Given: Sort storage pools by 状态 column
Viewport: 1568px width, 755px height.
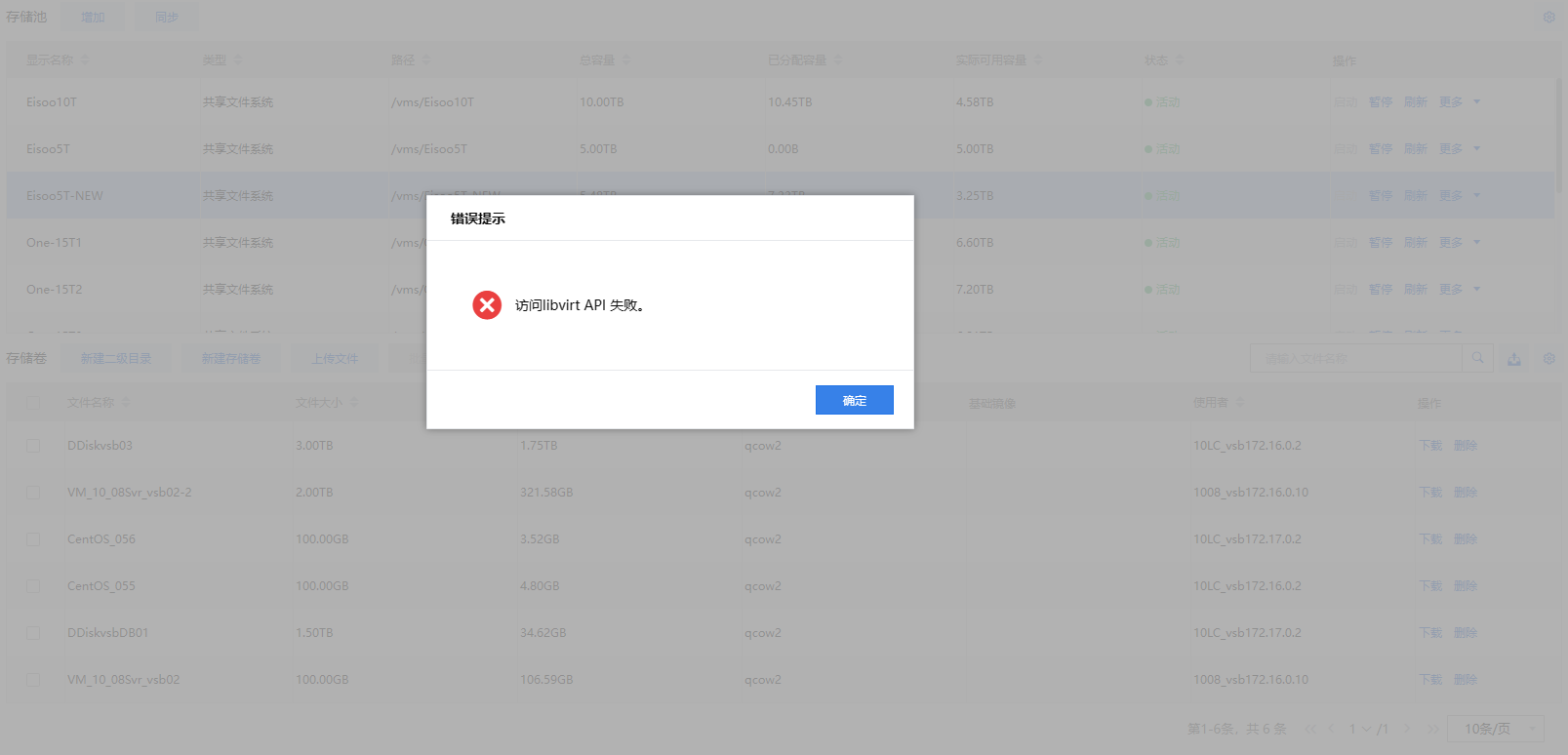Looking at the screenshot, I should [x=1180, y=60].
